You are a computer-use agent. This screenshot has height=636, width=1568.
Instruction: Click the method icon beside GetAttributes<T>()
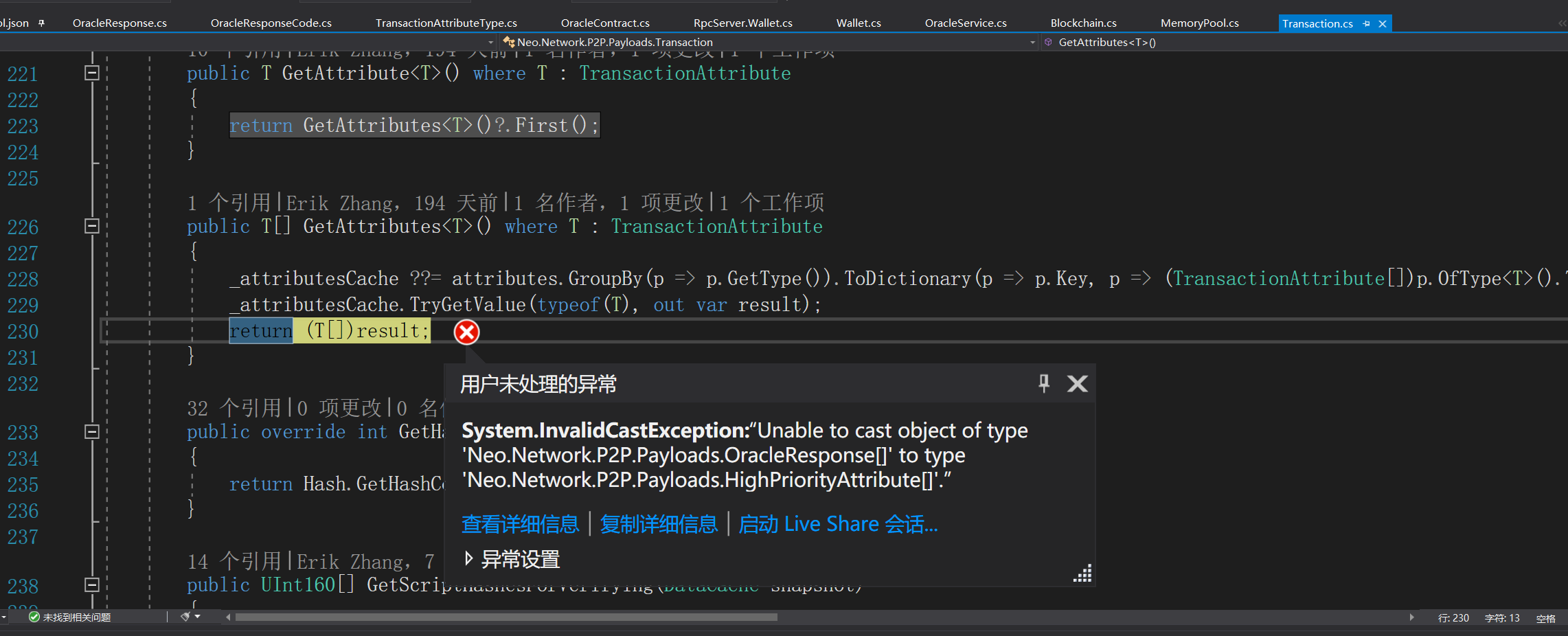(x=1049, y=42)
